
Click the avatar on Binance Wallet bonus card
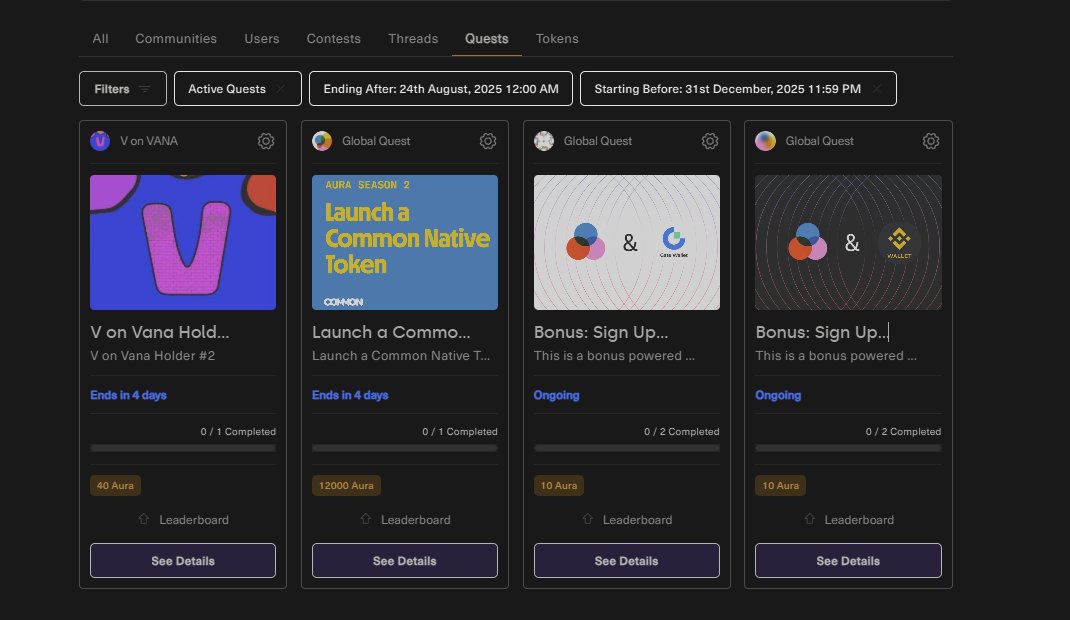tap(766, 141)
